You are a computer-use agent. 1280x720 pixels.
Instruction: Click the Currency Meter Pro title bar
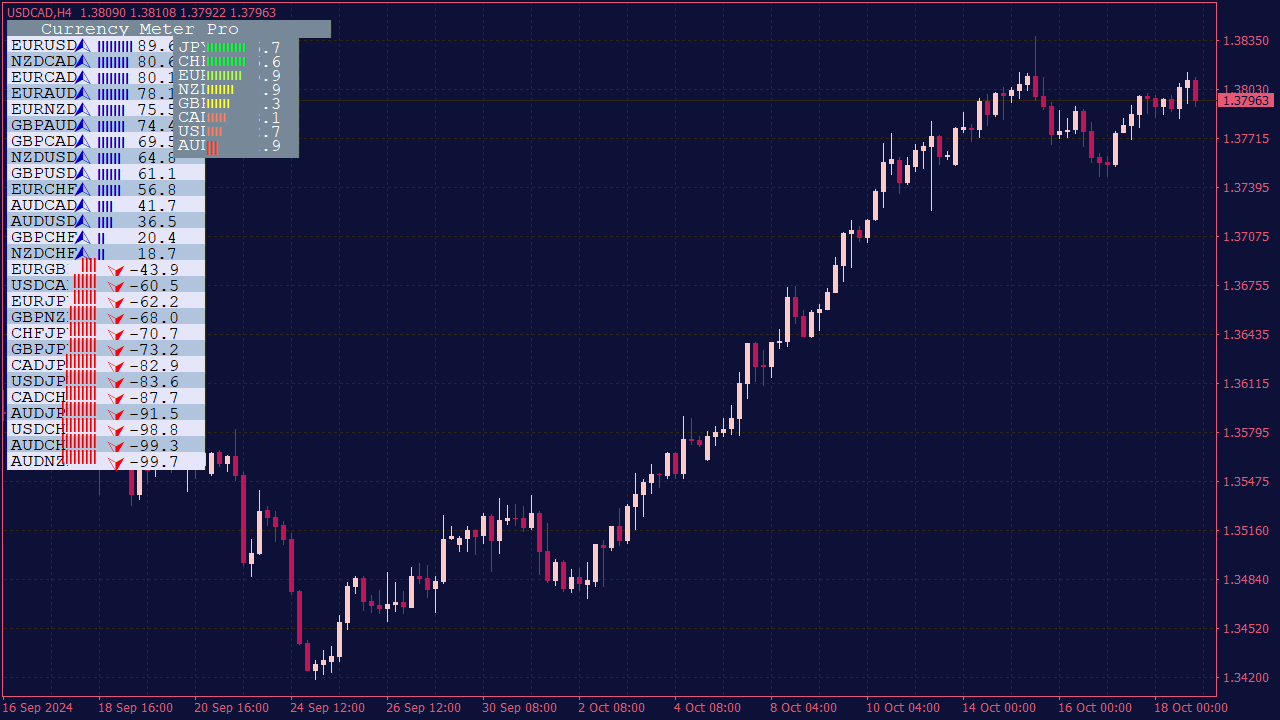[168, 29]
